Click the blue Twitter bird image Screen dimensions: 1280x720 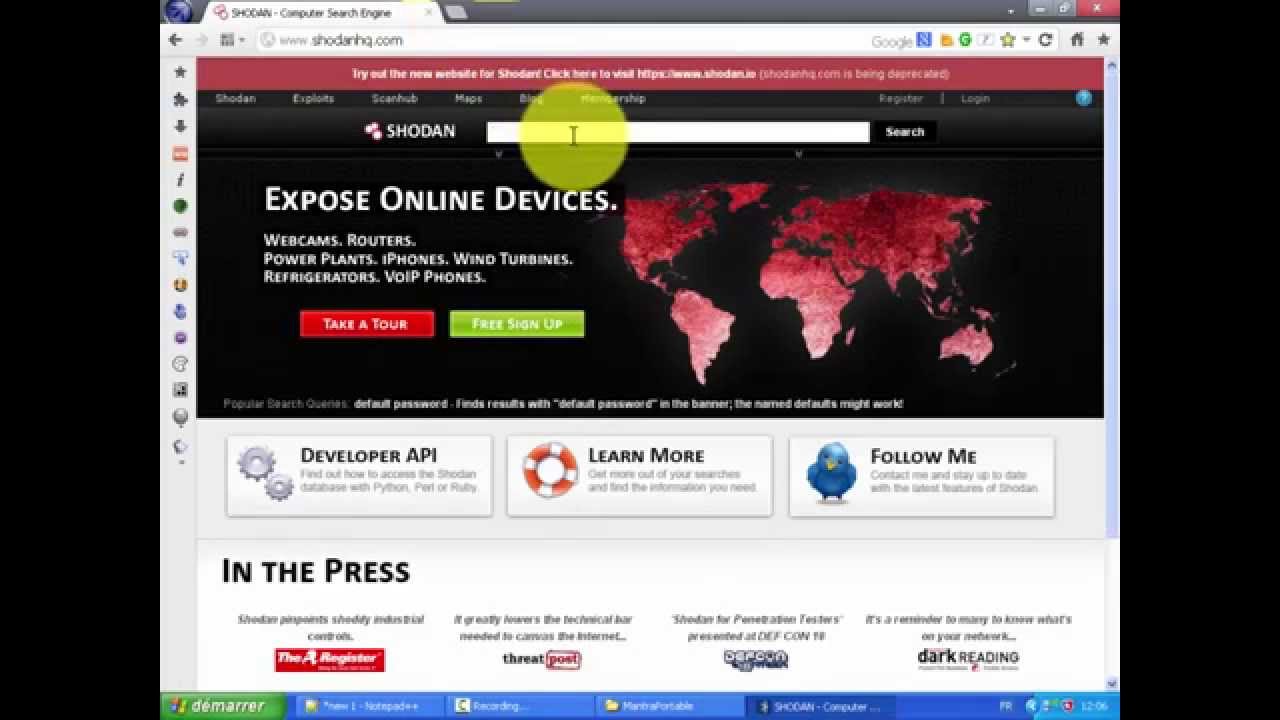[x=832, y=472]
